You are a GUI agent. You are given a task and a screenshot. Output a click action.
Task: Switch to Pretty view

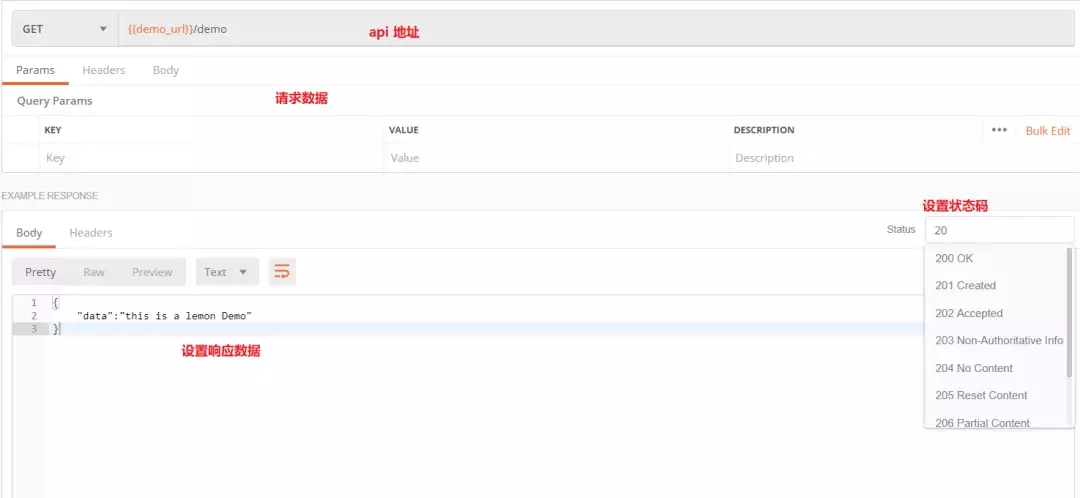pyautogui.click(x=40, y=272)
